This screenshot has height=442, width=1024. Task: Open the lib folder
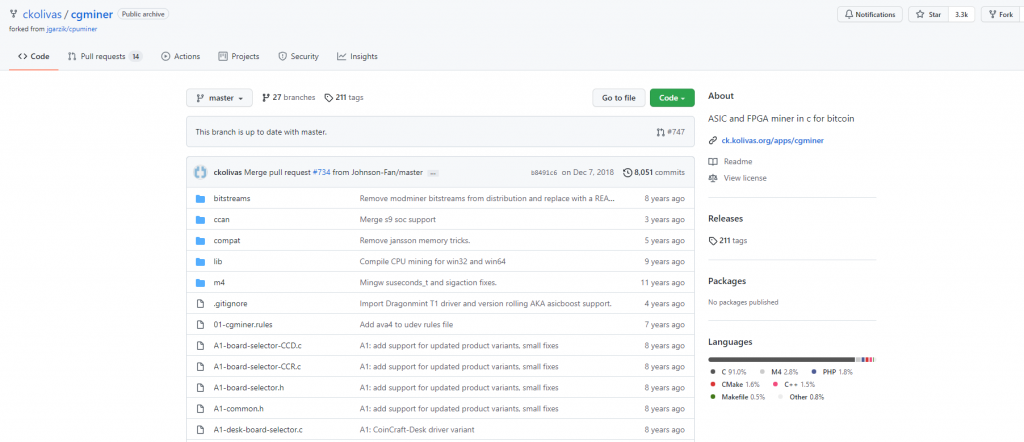coord(218,261)
